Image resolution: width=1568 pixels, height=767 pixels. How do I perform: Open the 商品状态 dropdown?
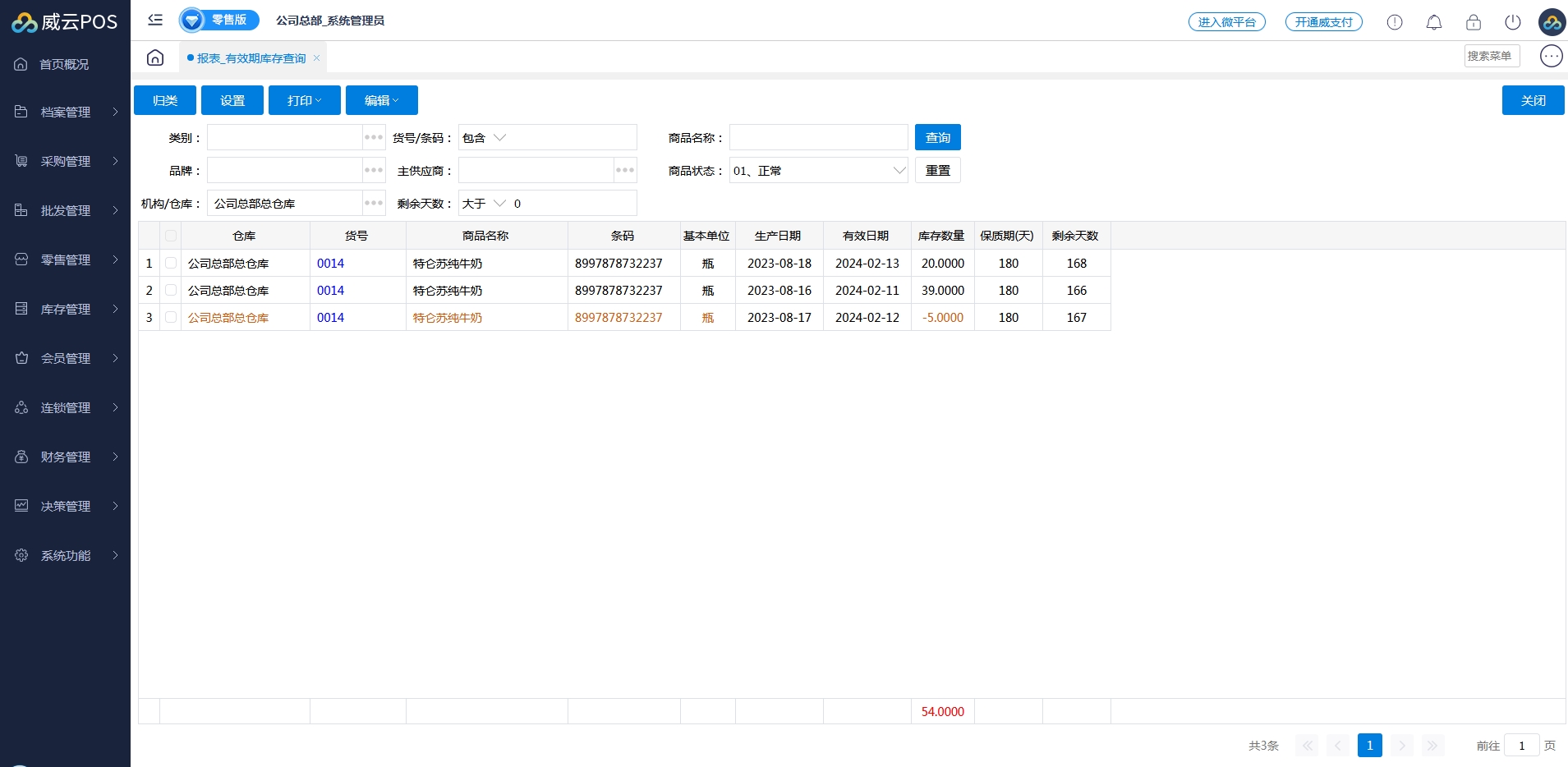point(818,171)
